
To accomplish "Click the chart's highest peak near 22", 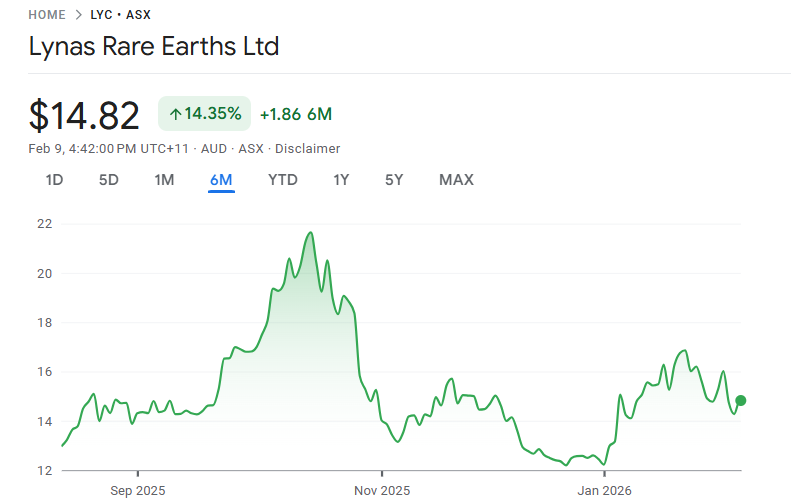I will point(311,233).
